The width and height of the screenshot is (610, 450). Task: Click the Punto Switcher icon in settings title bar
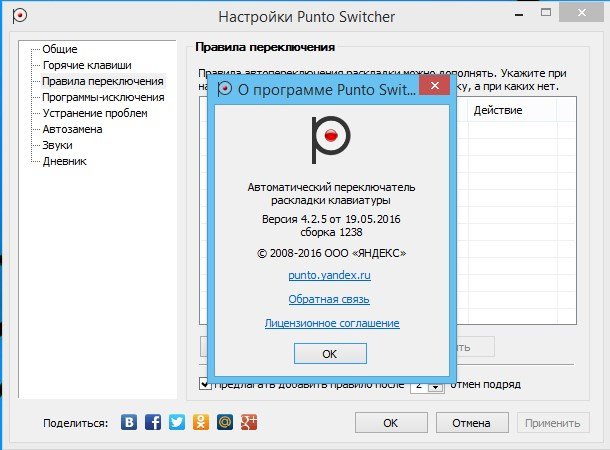coord(19,16)
